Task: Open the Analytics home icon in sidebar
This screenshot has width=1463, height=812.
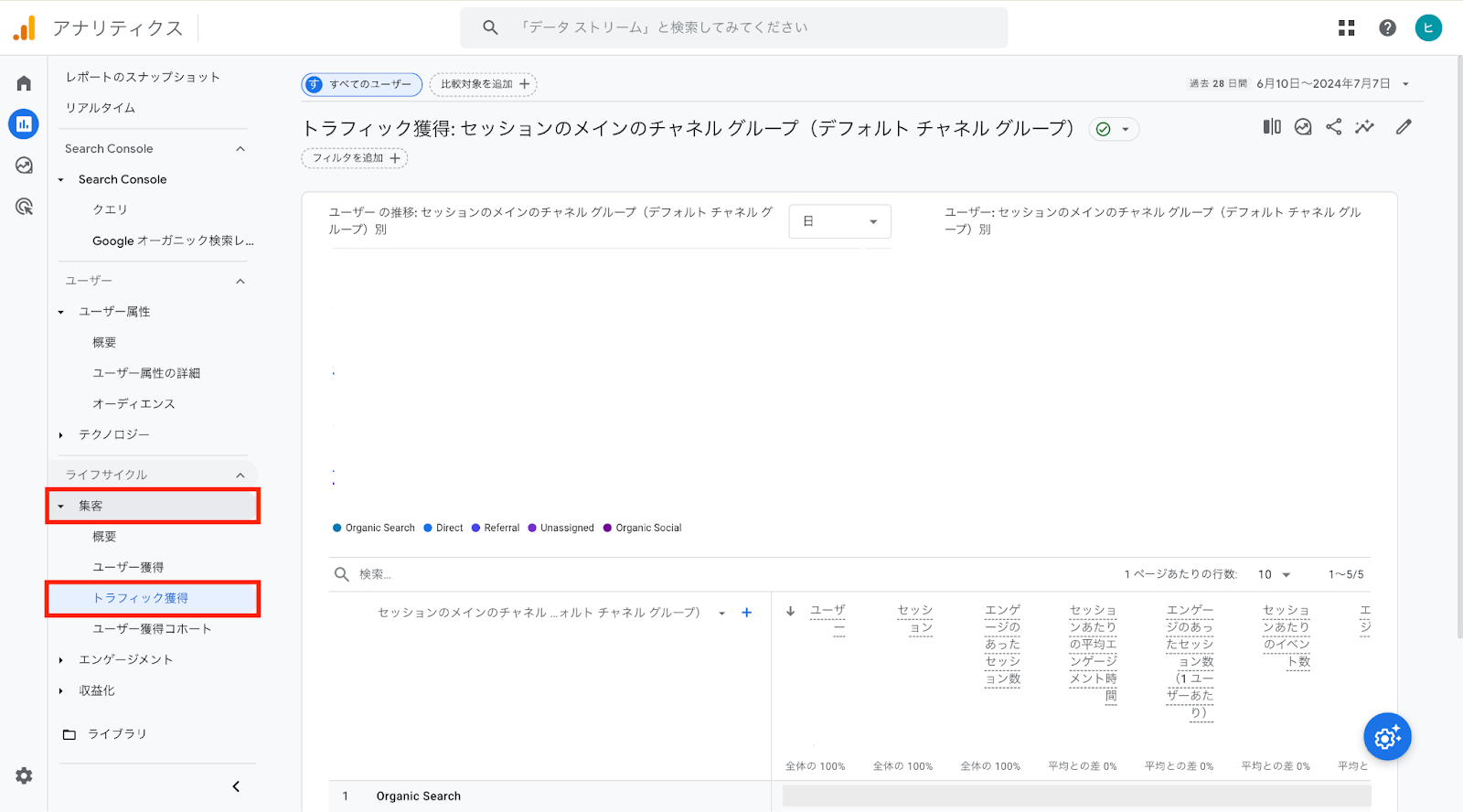Action: (x=24, y=83)
